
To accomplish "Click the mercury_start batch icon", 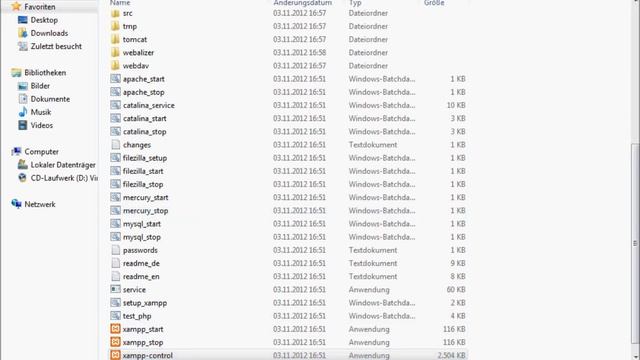I will [x=116, y=197].
